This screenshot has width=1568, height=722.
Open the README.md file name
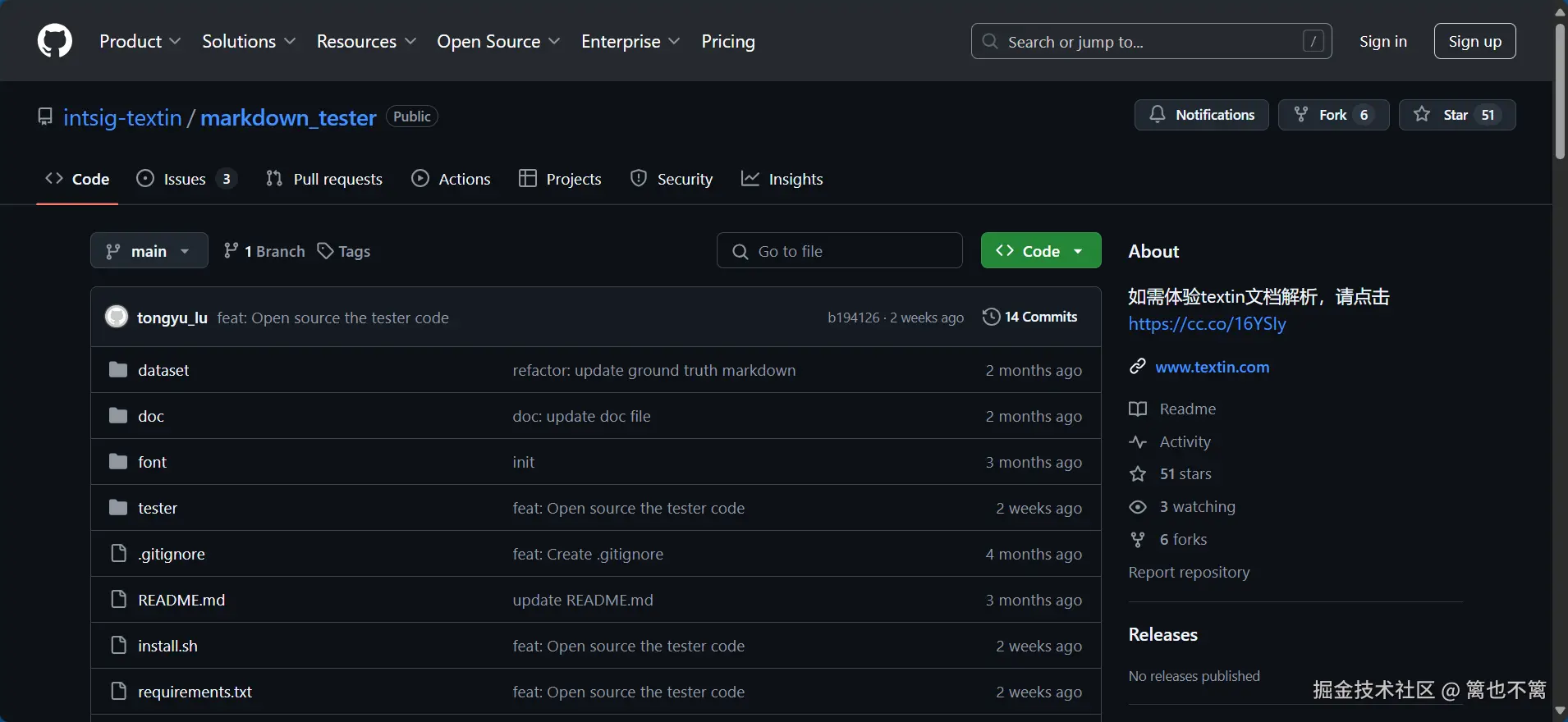pyautogui.click(x=181, y=600)
